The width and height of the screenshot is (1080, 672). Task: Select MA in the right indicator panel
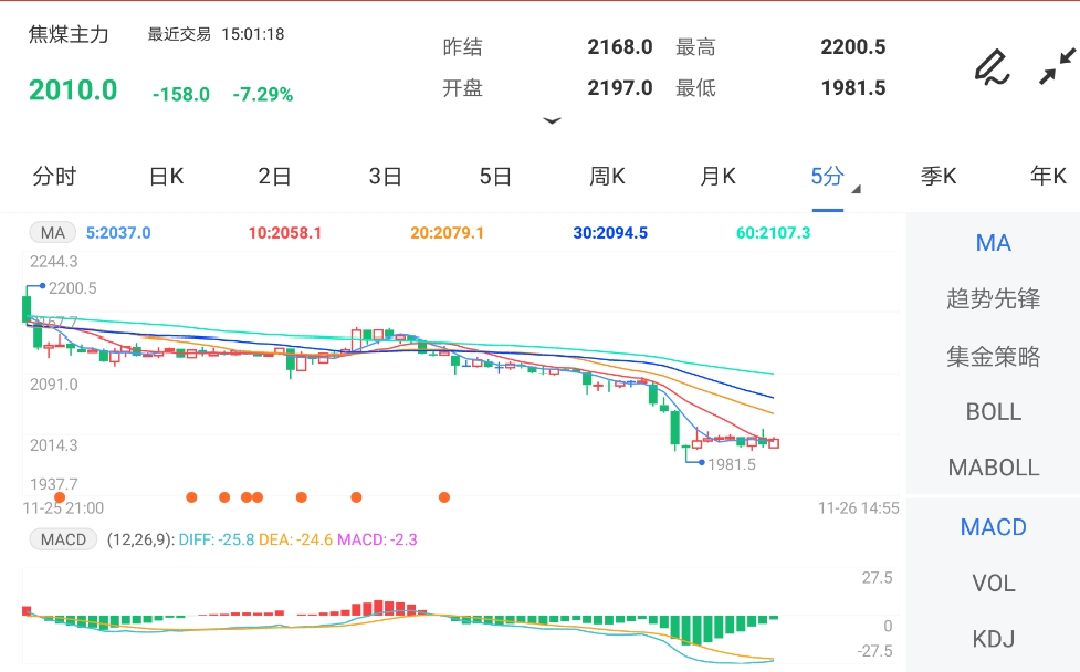tap(992, 242)
